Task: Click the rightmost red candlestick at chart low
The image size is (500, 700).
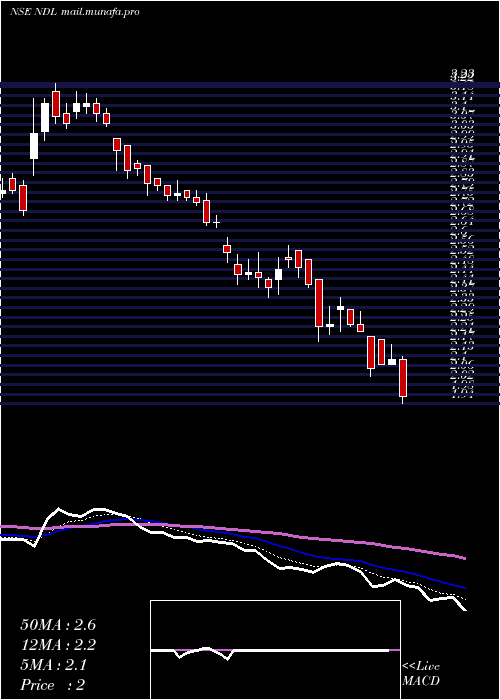Action: tap(403, 378)
